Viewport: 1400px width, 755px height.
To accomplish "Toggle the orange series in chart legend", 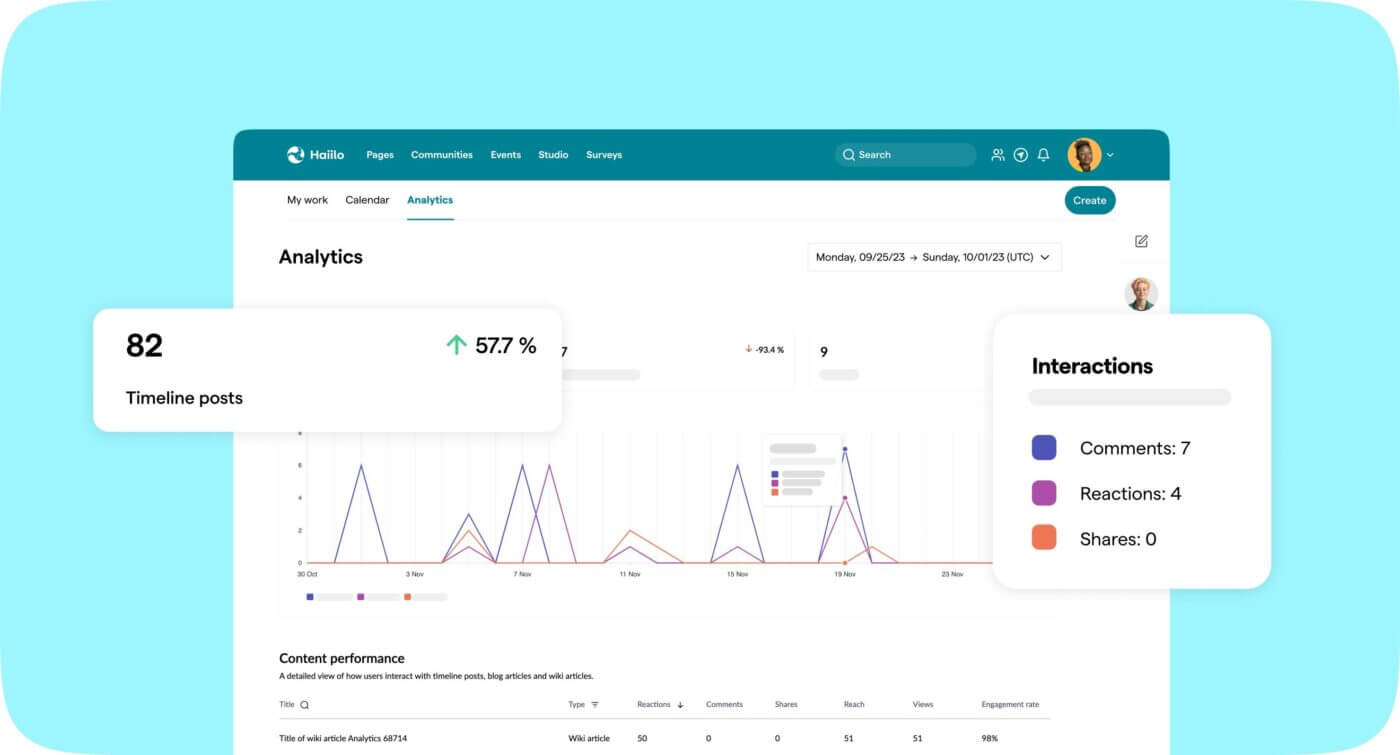I will pyautogui.click(x=407, y=597).
